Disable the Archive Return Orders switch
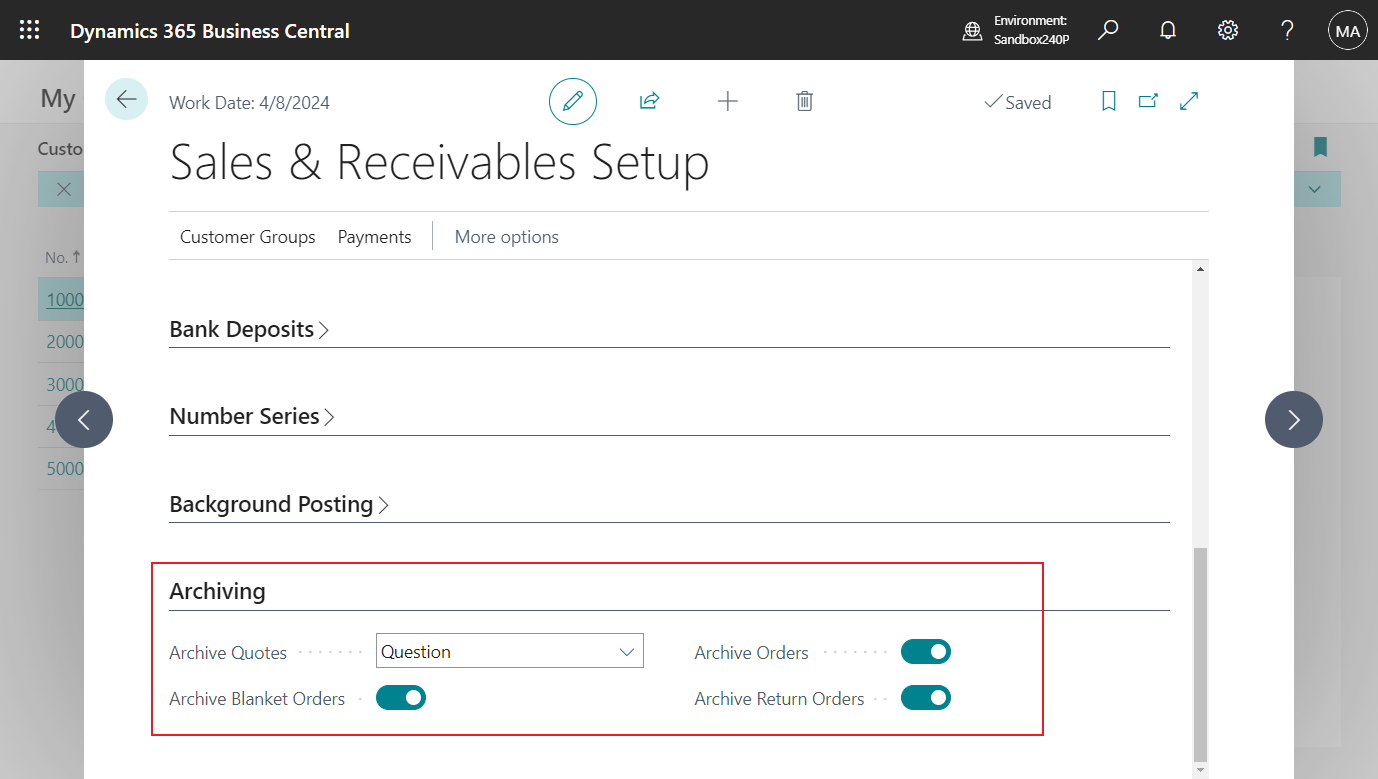 [925, 698]
